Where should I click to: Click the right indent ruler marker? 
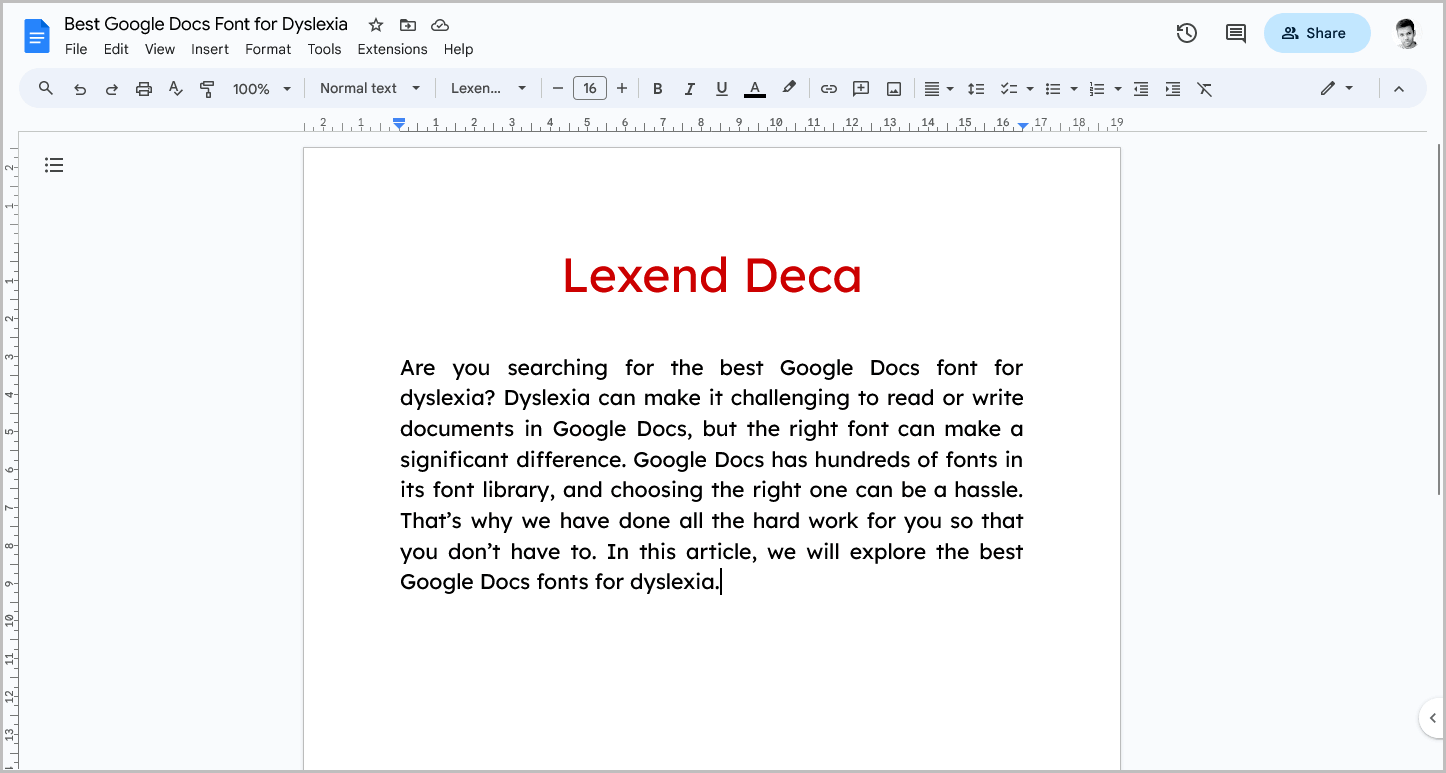click(x=1023, y=125)
